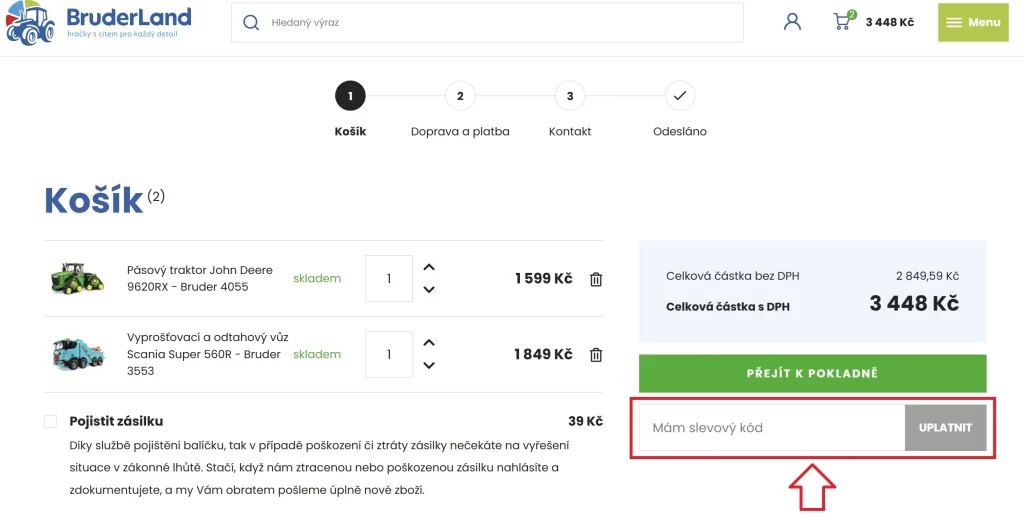Click the search magnifier icon
The image size is (1024, 516).
[251, 23]
